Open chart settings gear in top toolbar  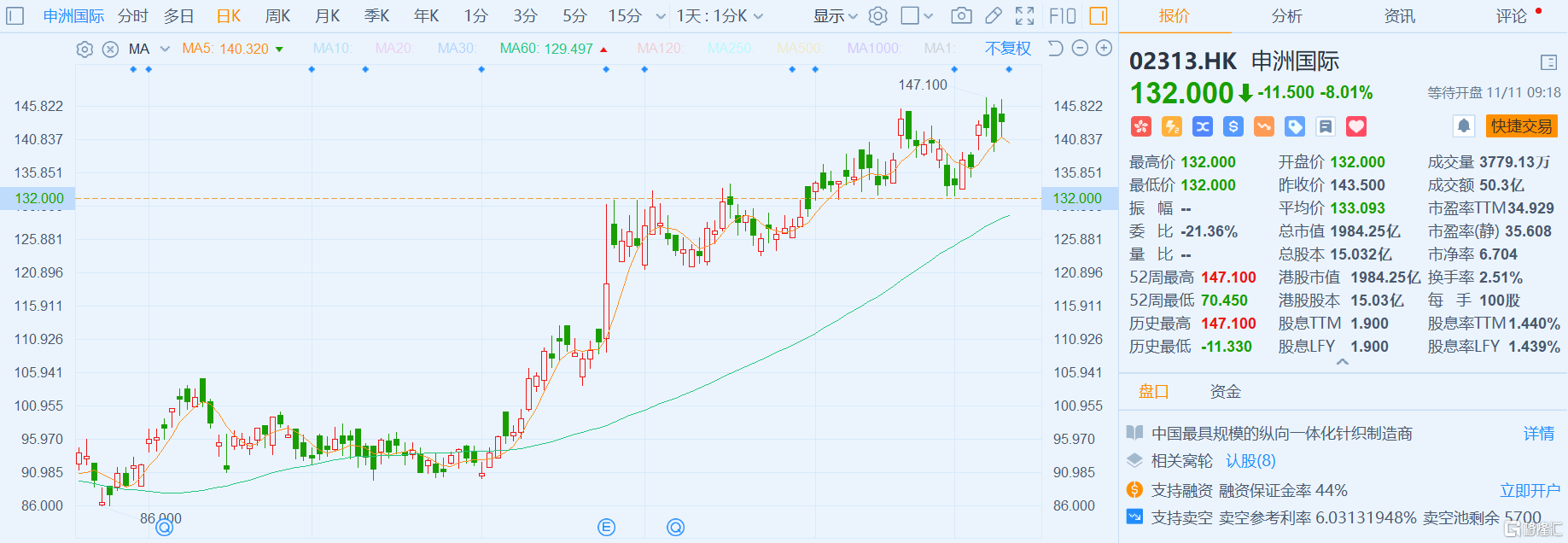(878, 15)
